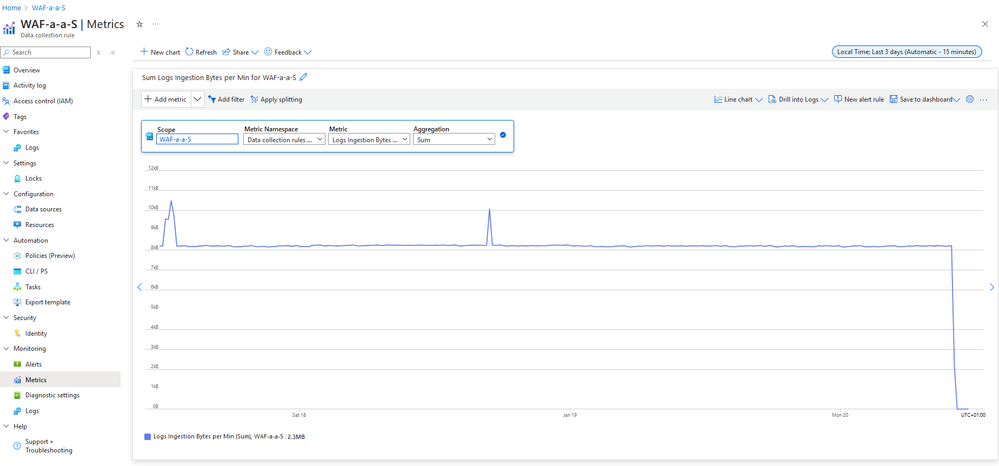Click the Add filter icon
The height and width of the screenshot is (466, 999).
coord(212,100)
